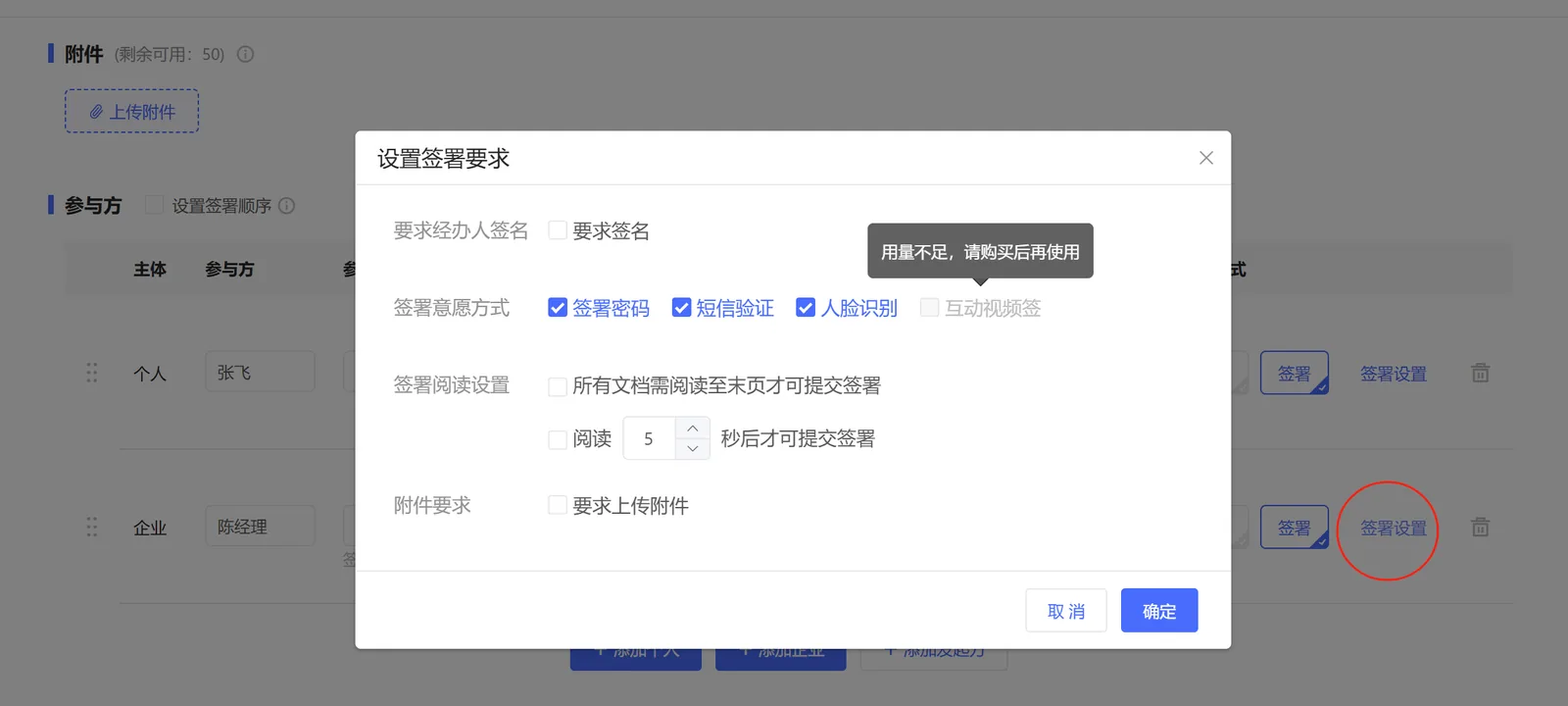This screenshot has height=706, width=1568.
Task: Grab the drag handle for 个人 row
Action: [x=92, y=373]
